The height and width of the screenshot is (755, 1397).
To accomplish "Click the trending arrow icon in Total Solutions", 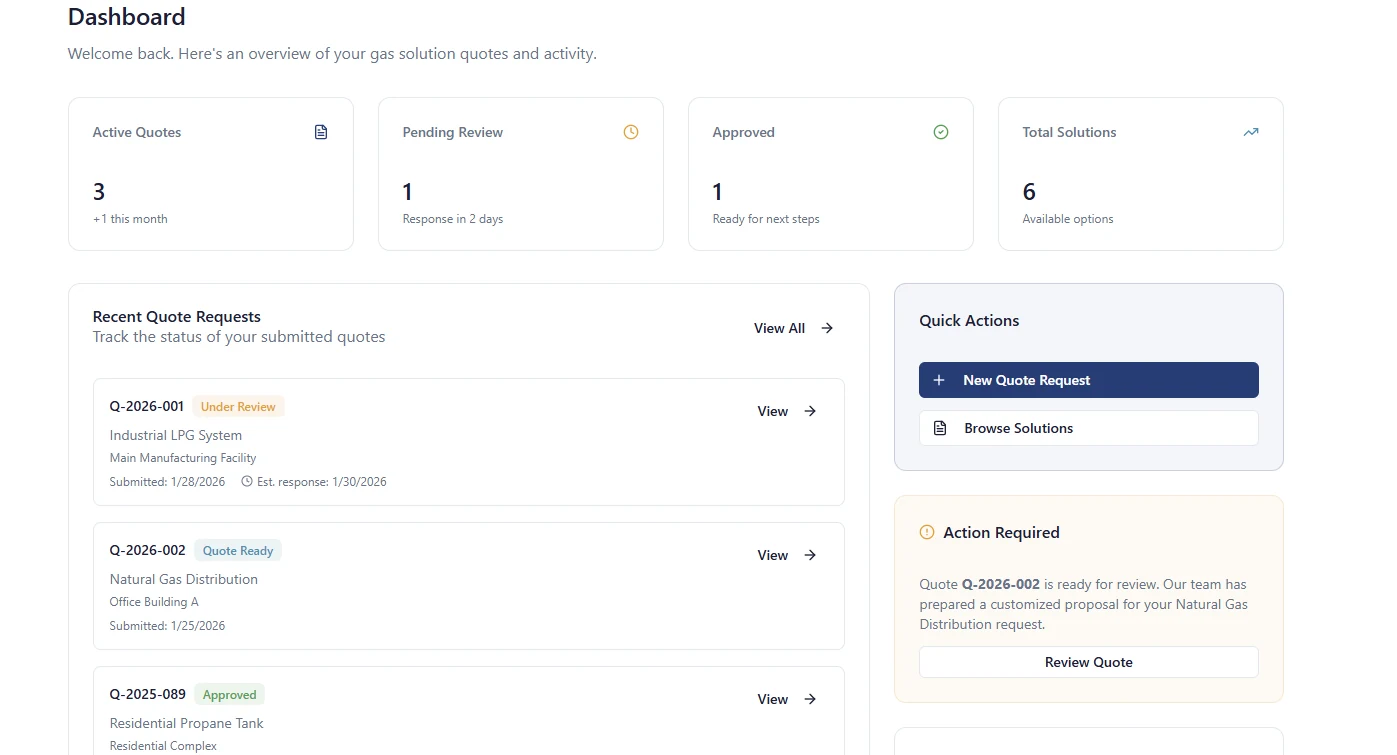I will pos(1251,132).
